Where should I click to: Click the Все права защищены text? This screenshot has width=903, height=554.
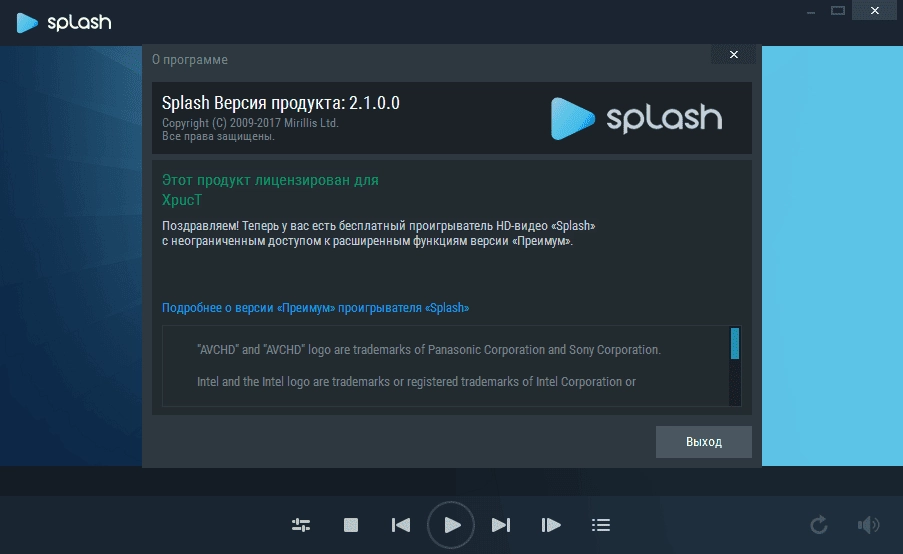pyautogui.click(x=218, y=136)
